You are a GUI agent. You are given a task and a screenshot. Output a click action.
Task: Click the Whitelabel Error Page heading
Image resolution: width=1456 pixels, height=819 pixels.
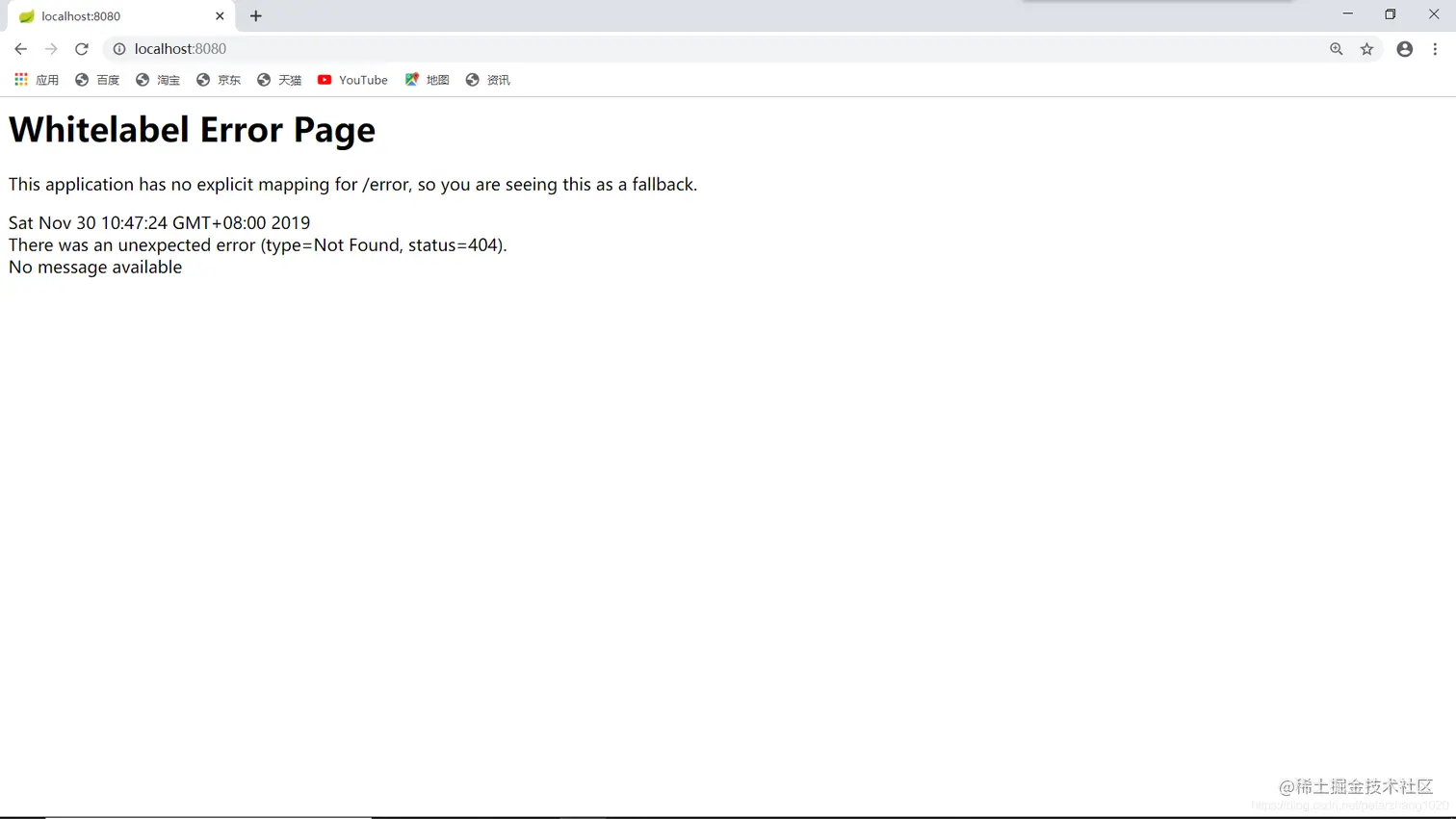point(192,130)
